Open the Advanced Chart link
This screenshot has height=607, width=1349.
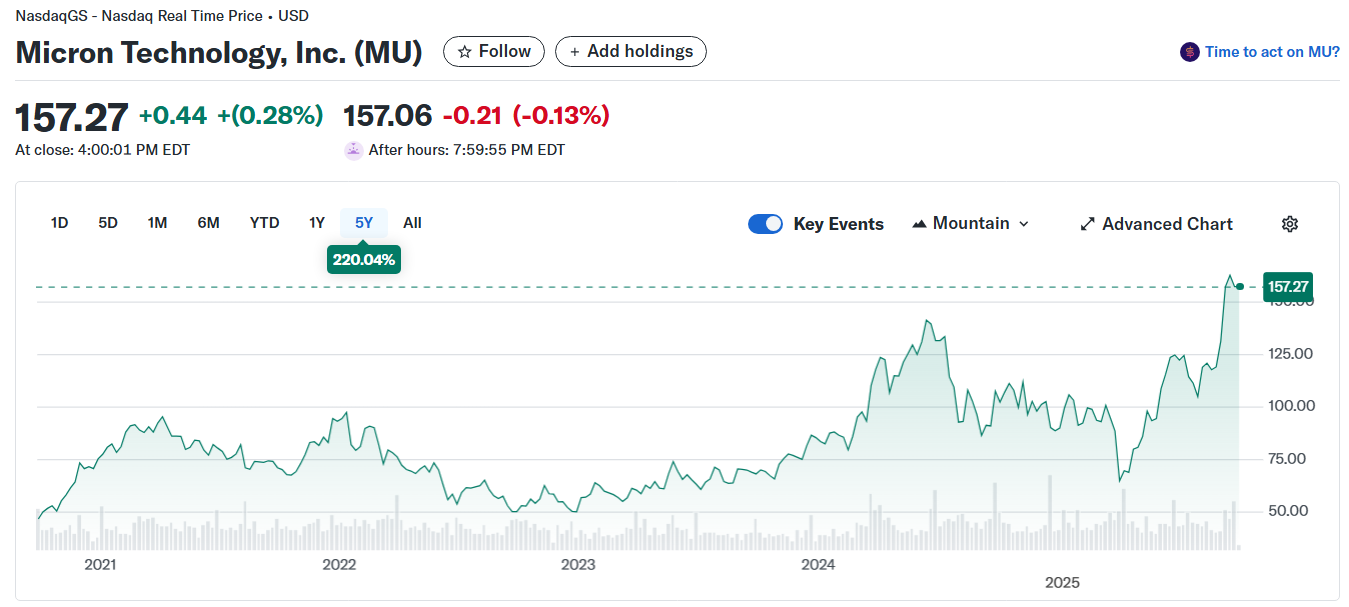point(1157,224)
